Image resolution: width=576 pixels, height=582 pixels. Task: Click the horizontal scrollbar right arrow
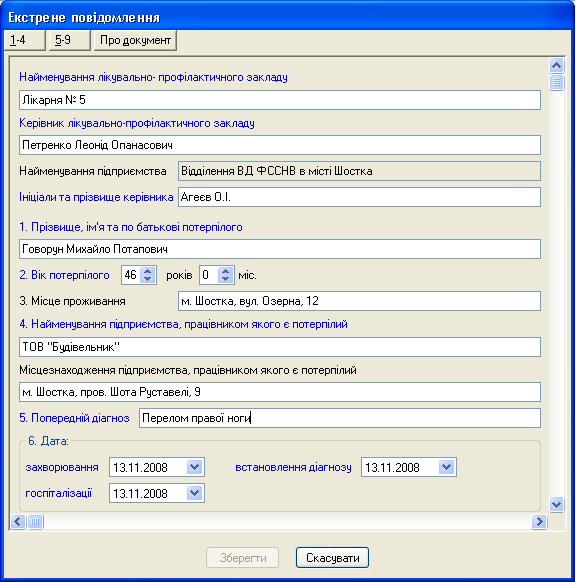539,521
